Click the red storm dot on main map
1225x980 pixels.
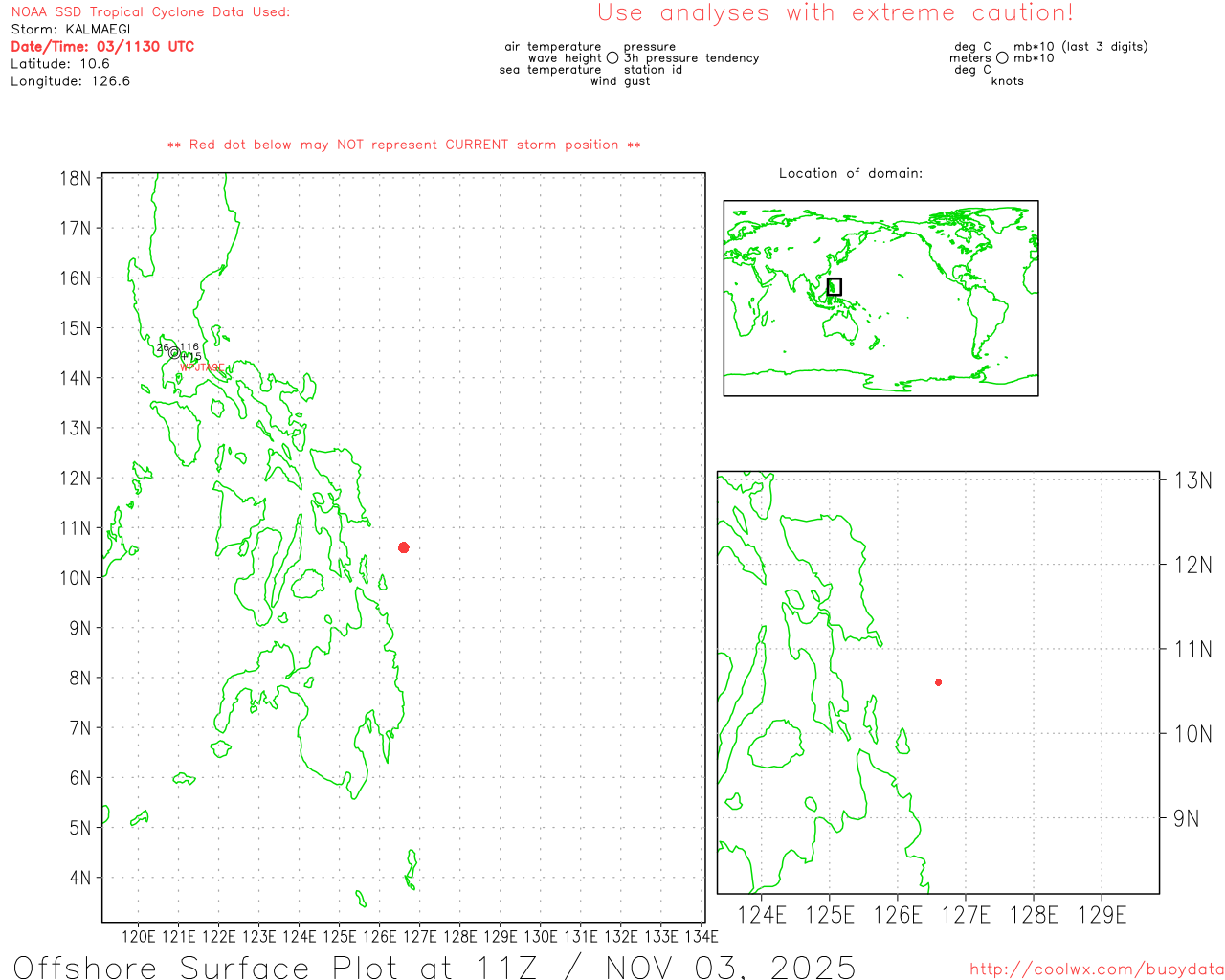pyautogui.click(x=404, y=547)
